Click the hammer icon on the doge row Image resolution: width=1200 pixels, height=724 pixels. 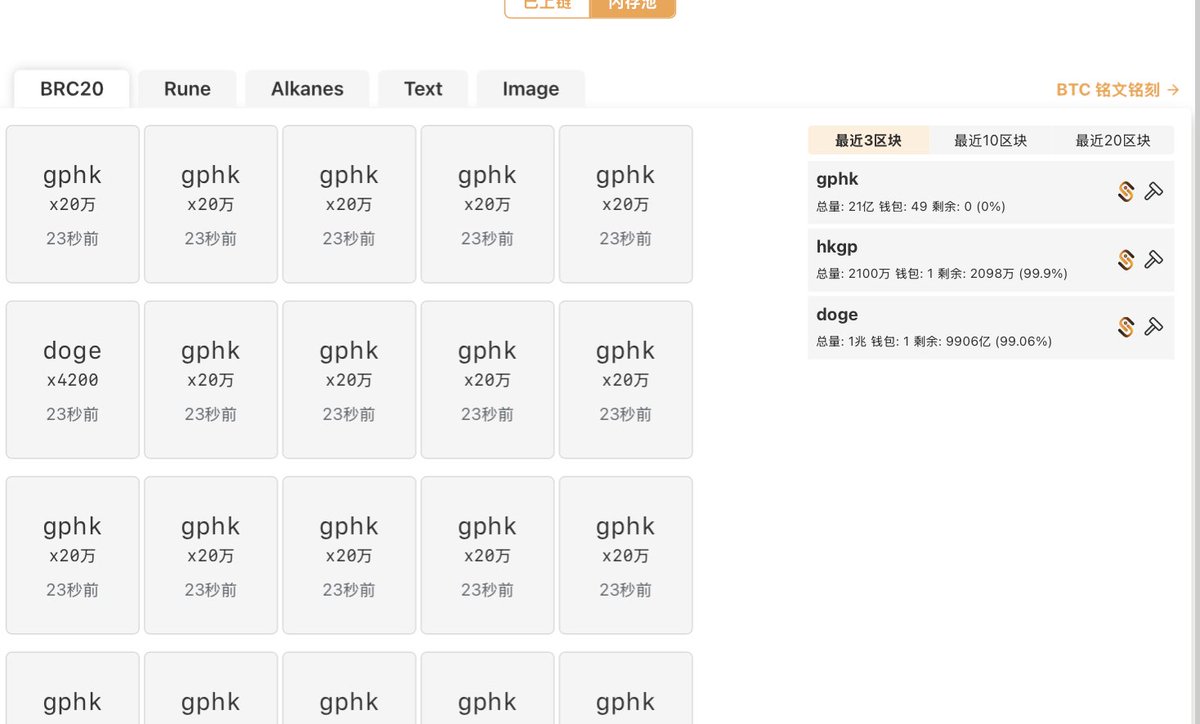pos(1155,327)
